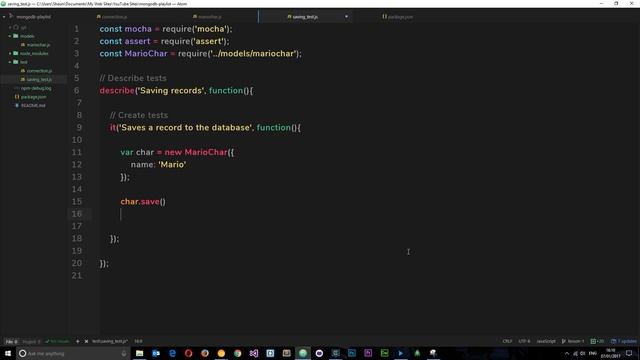The width and height of the screenshot is (640, 360).
Task: Click the test folder icon
Action: coord(16,62)
